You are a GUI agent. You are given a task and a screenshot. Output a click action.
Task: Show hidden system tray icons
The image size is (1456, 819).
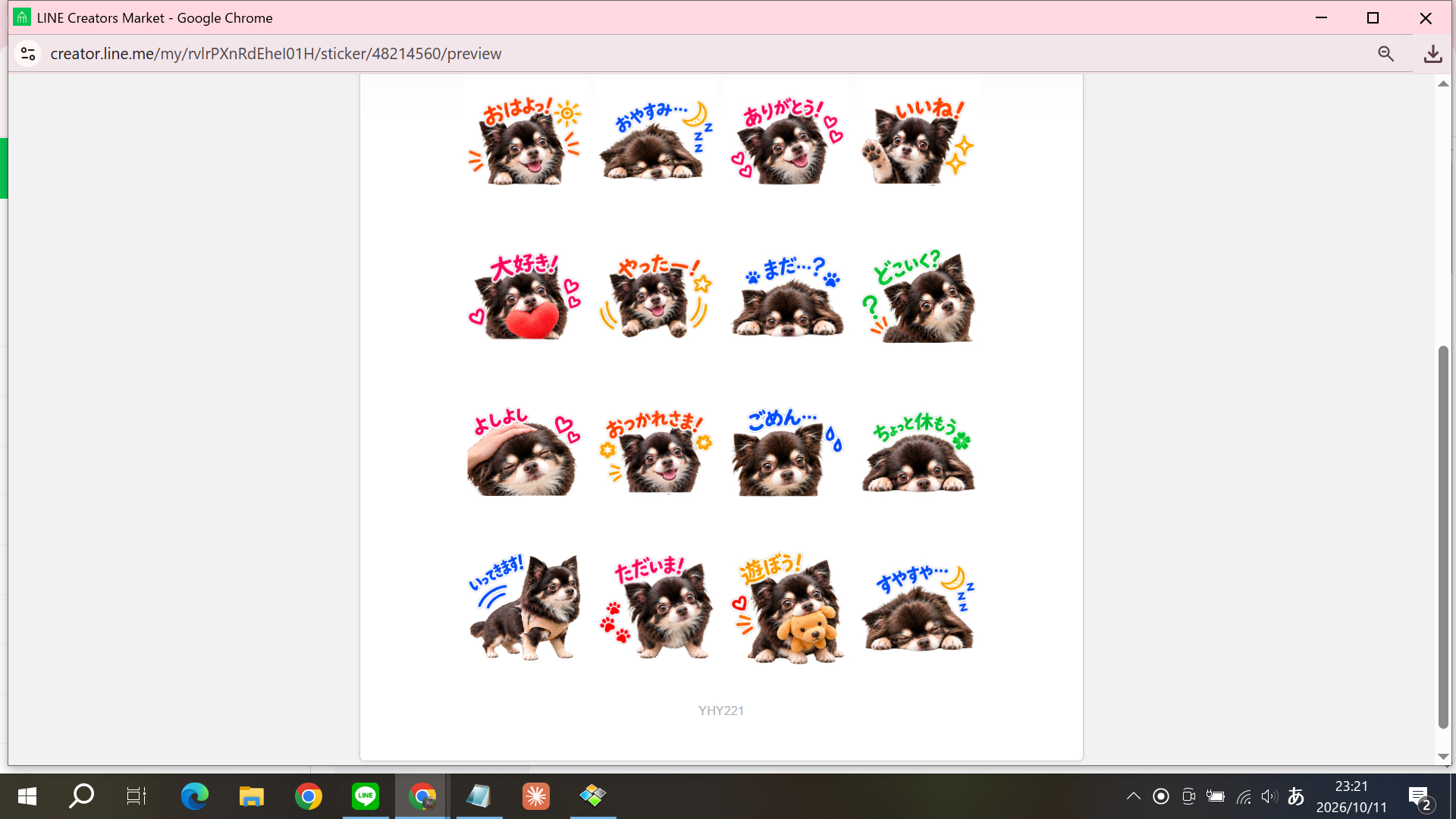pyautogui.click(x=1133, y=796)
